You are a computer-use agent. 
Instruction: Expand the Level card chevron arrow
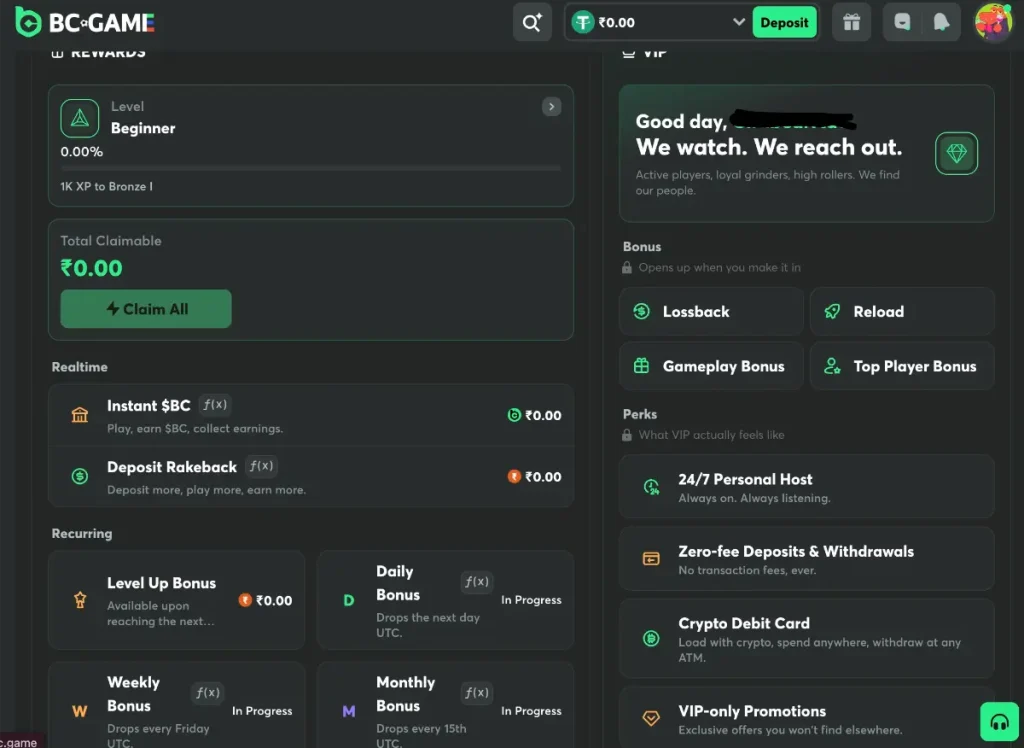(551, 106)
